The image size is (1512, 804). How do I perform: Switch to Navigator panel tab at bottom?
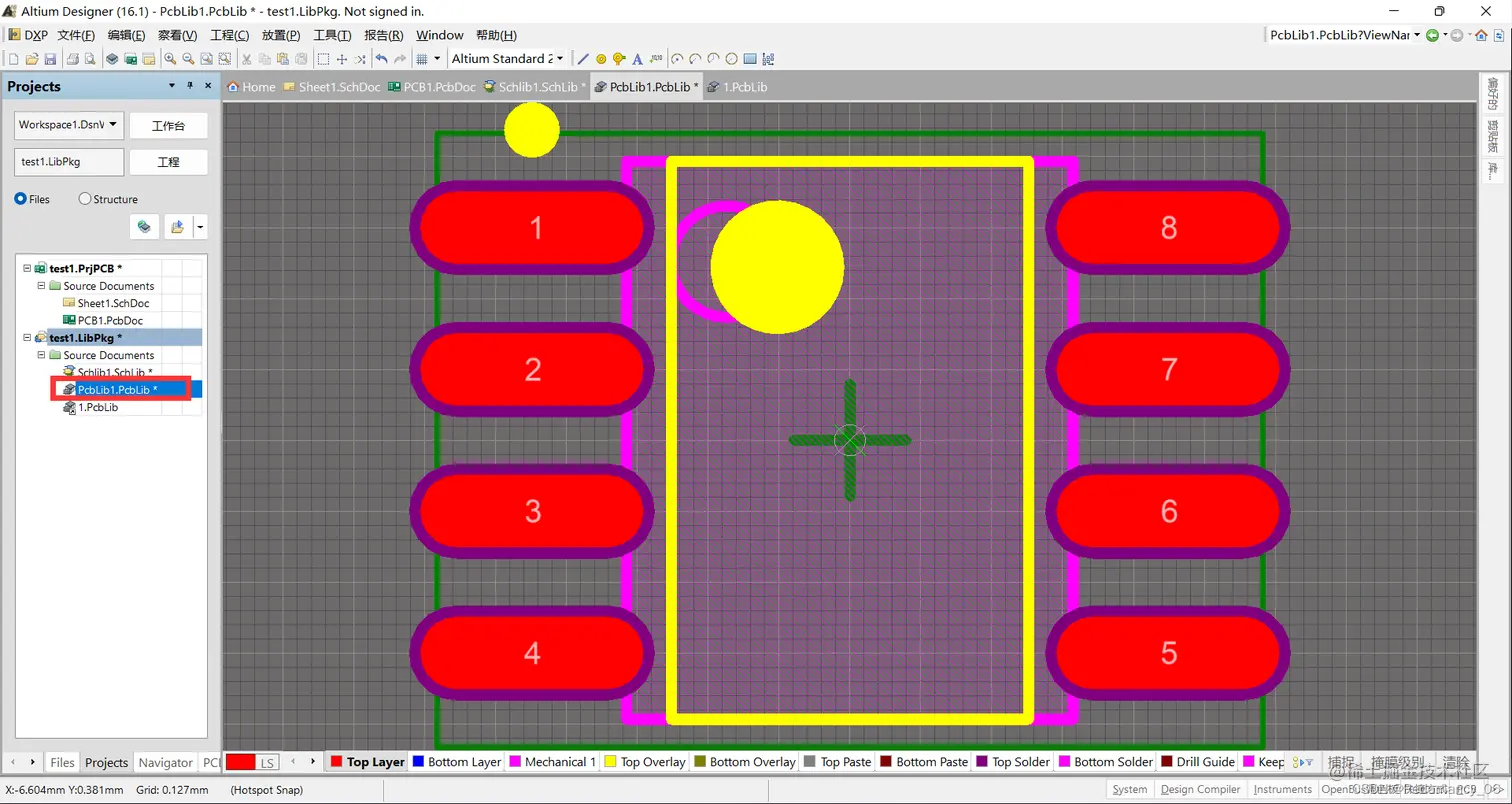[165, 762]
